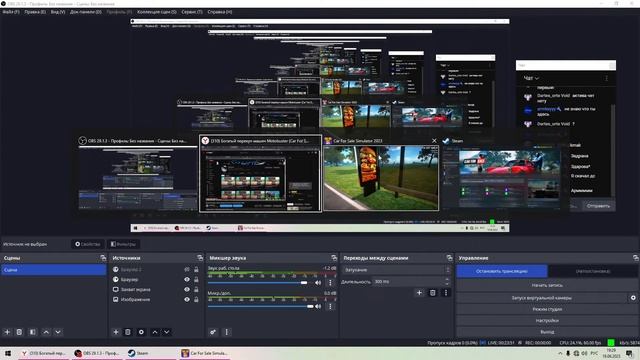The width and height of the screenshot is (640, 360).
Task: Open the transition type dropdown Затухание
Action: pos(397,270)
